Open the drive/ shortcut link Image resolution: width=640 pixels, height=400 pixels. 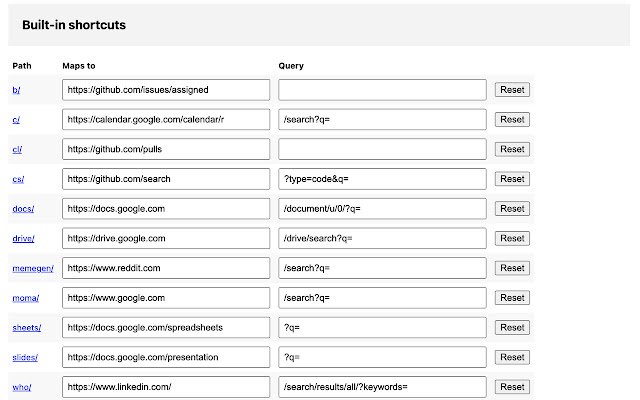tap(23, 238)
